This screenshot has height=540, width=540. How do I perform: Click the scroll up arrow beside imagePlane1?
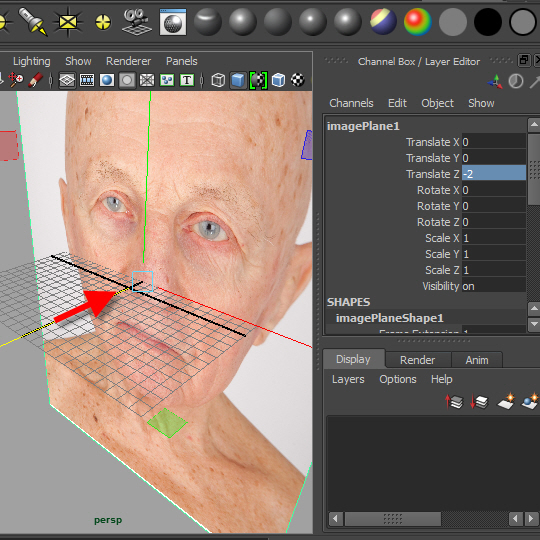(x=534, y=125)
